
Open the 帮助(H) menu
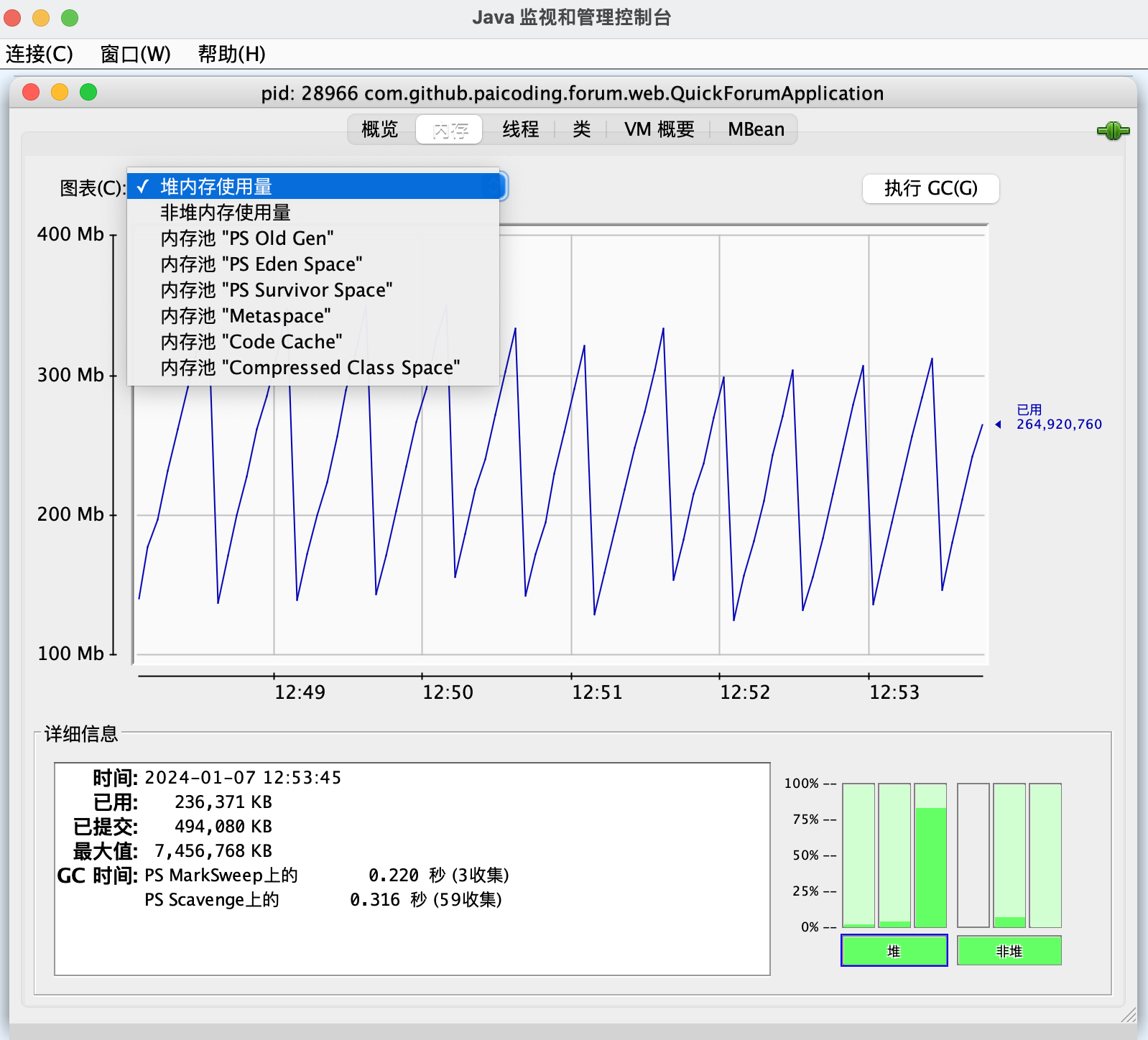click(231, 54)
